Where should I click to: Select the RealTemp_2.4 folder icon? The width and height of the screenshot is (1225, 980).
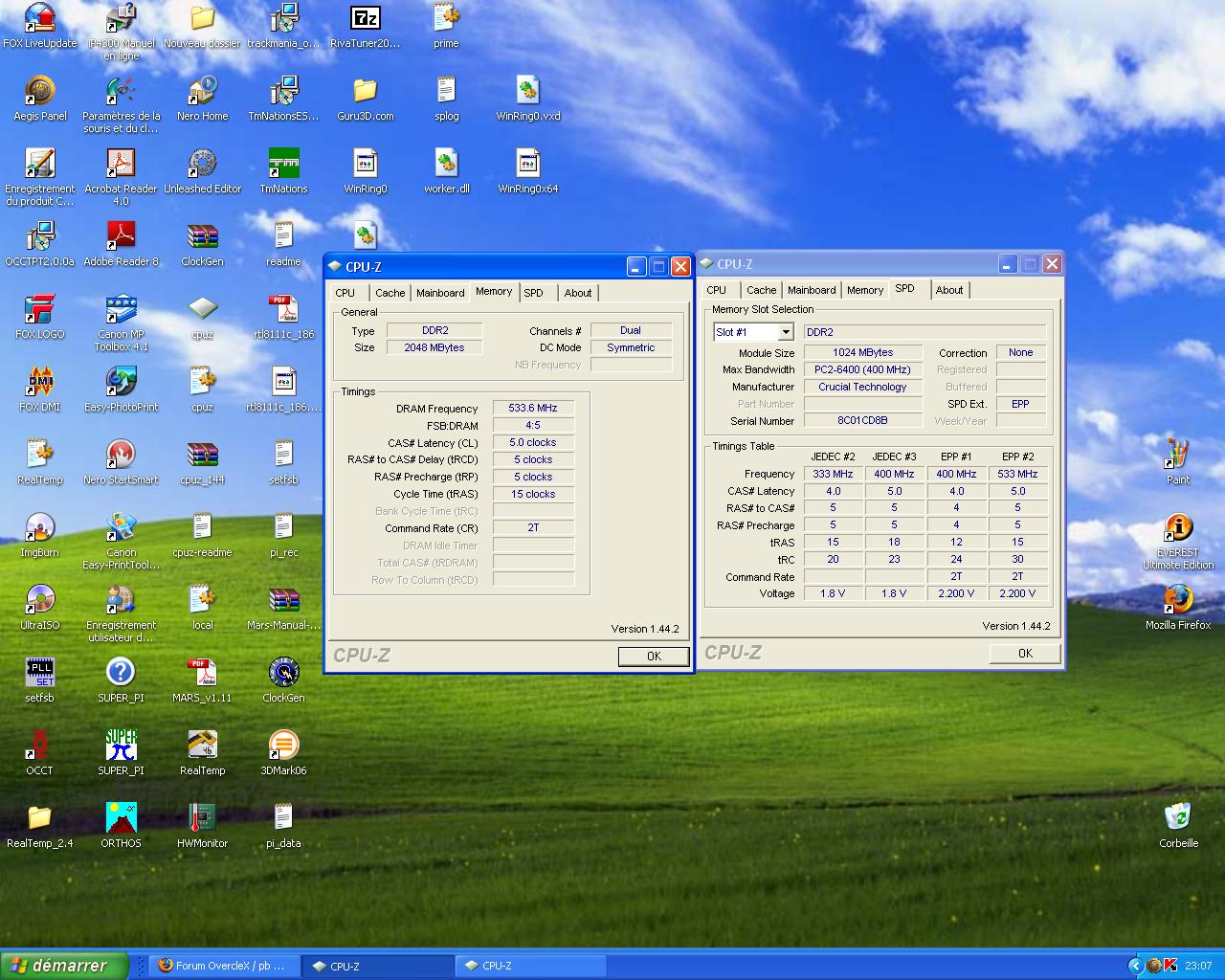tap(39, 825)
